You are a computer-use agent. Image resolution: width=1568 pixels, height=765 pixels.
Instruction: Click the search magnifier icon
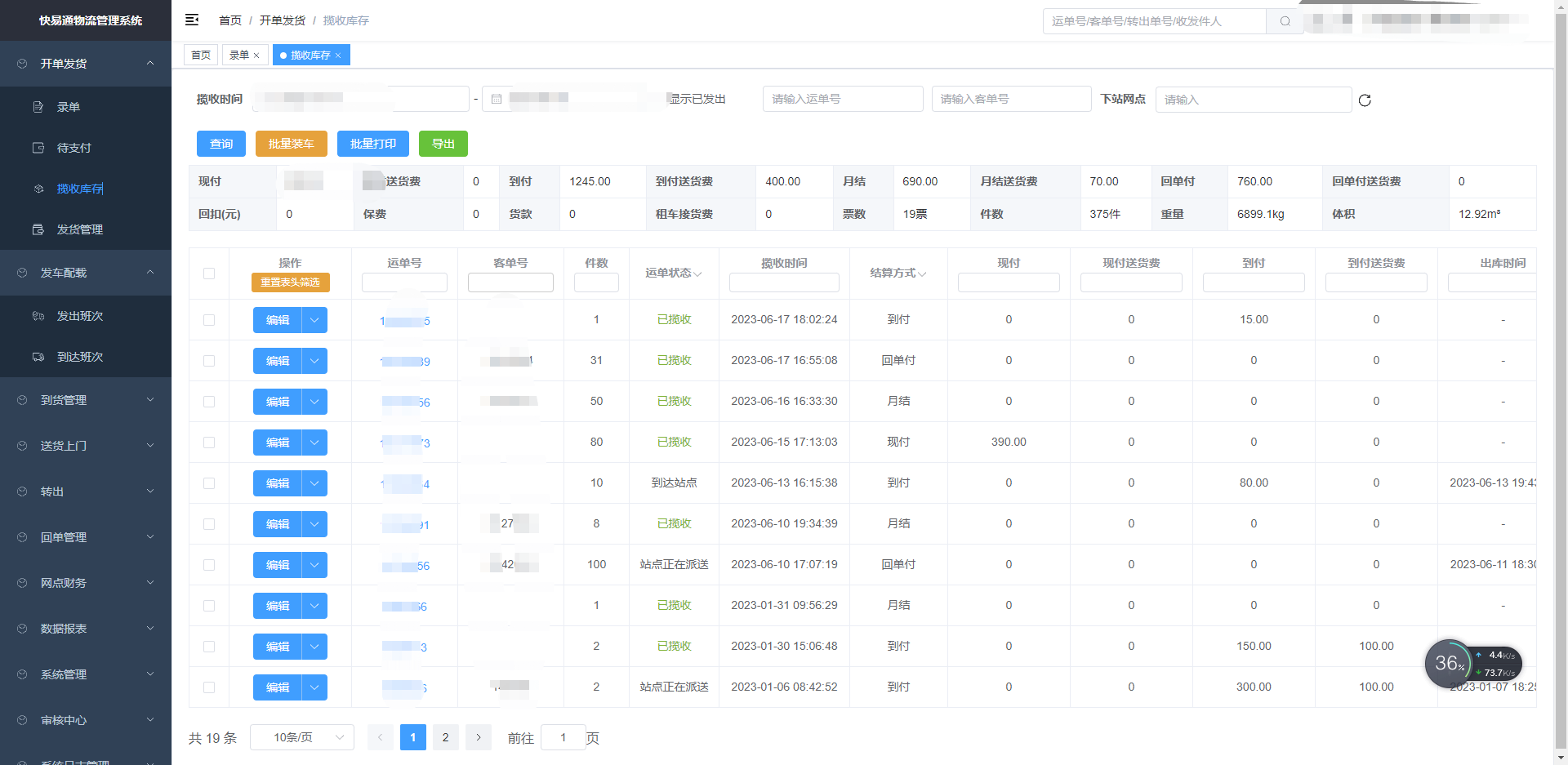1285,21
